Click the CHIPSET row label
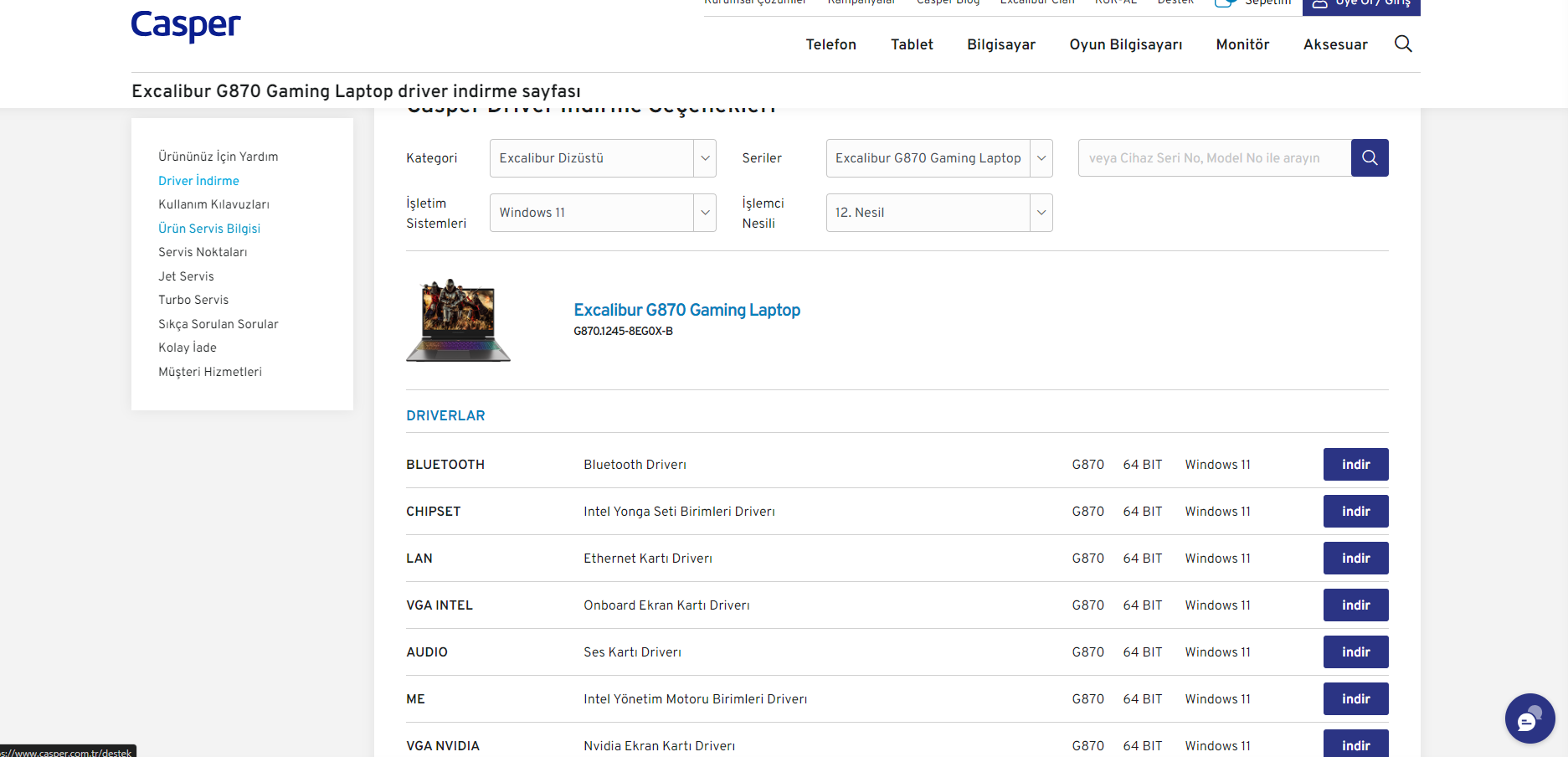 click(434, 512)
